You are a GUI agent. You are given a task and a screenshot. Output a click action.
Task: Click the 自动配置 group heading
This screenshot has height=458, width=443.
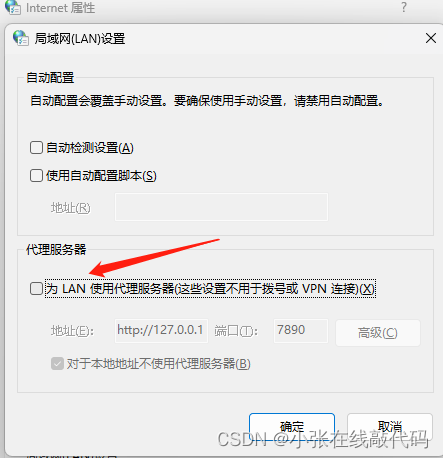pyautogui.click(x=50, y=78)
